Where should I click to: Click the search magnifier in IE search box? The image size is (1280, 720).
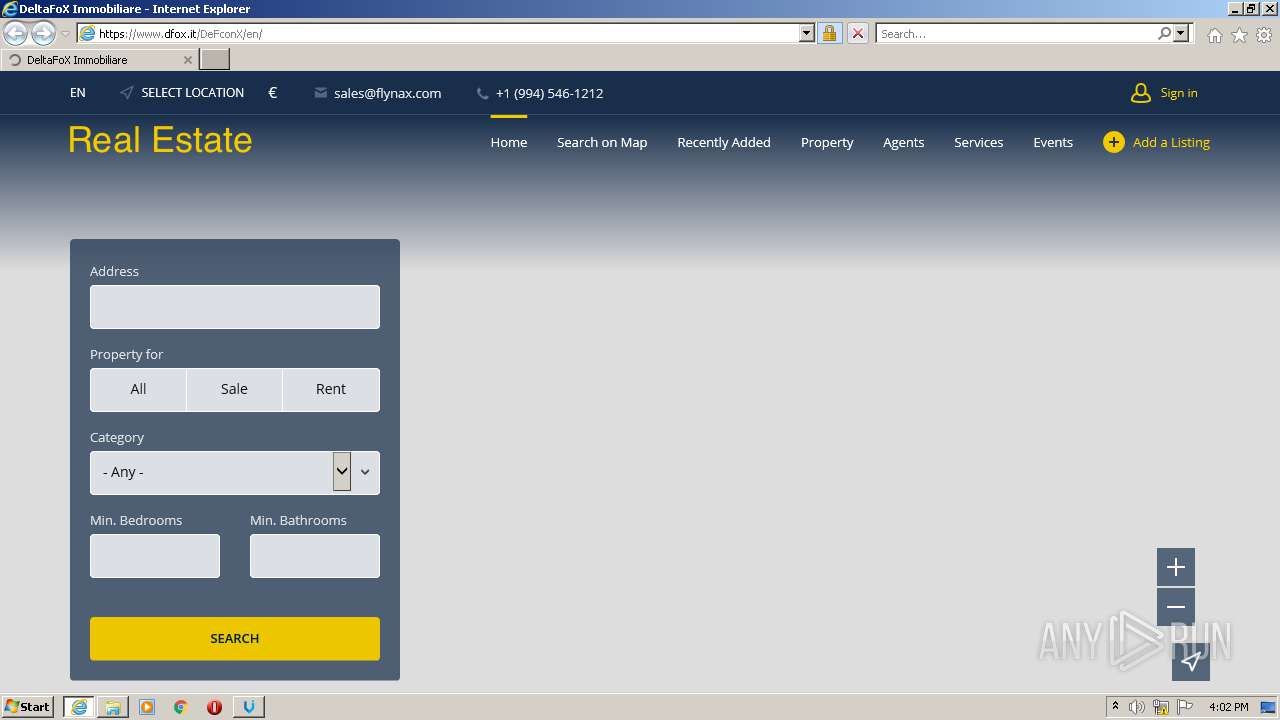pyautogui.click(x=1164, y=33)
